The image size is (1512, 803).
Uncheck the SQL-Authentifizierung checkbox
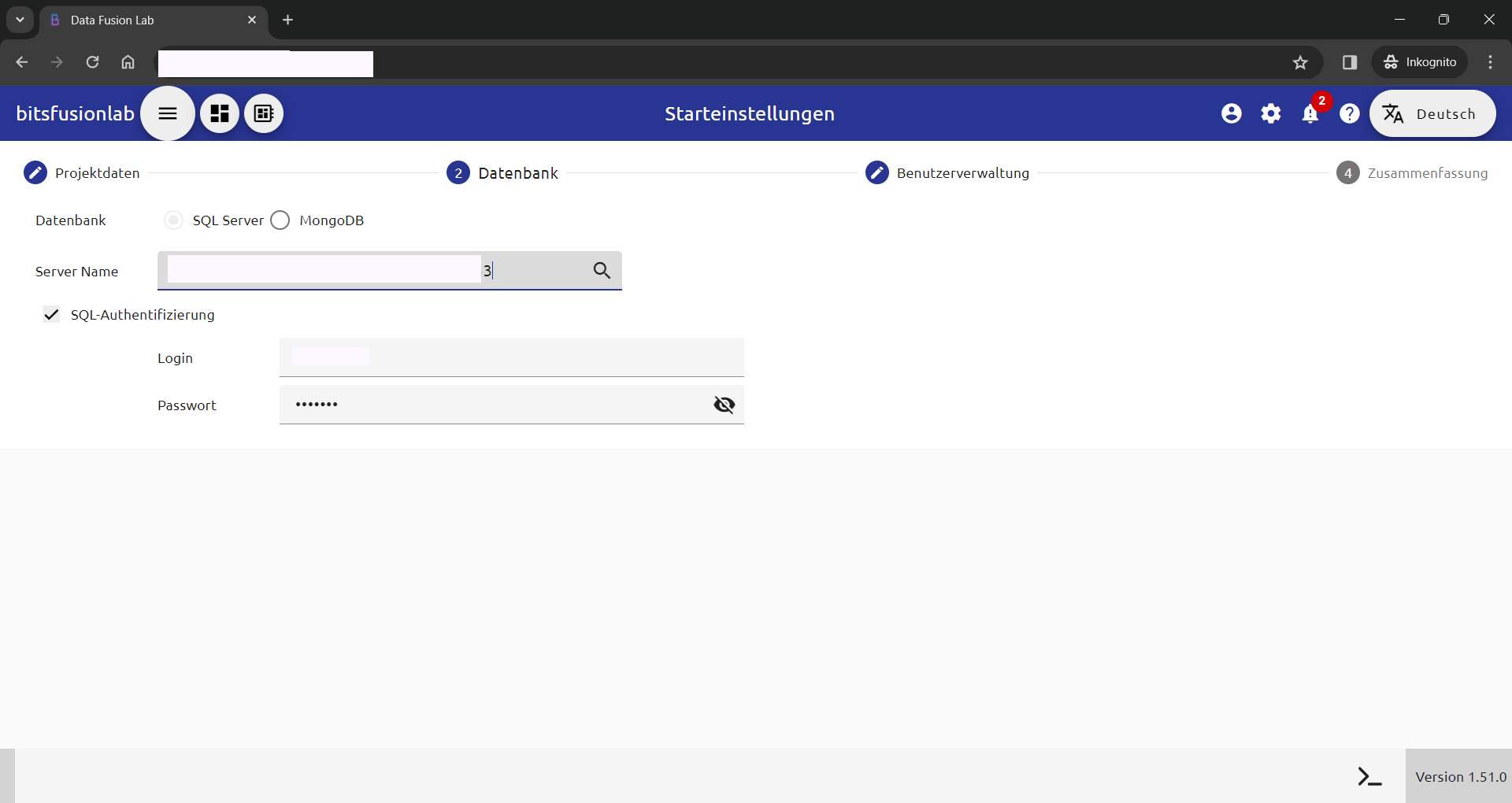[x=51, y=315]
